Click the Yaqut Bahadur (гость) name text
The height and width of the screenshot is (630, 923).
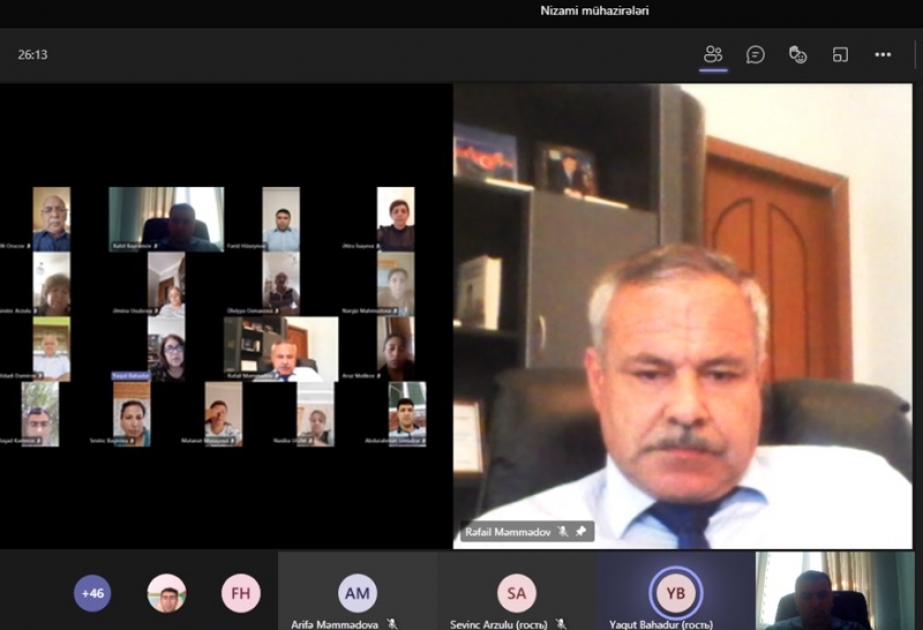[661, 624]
